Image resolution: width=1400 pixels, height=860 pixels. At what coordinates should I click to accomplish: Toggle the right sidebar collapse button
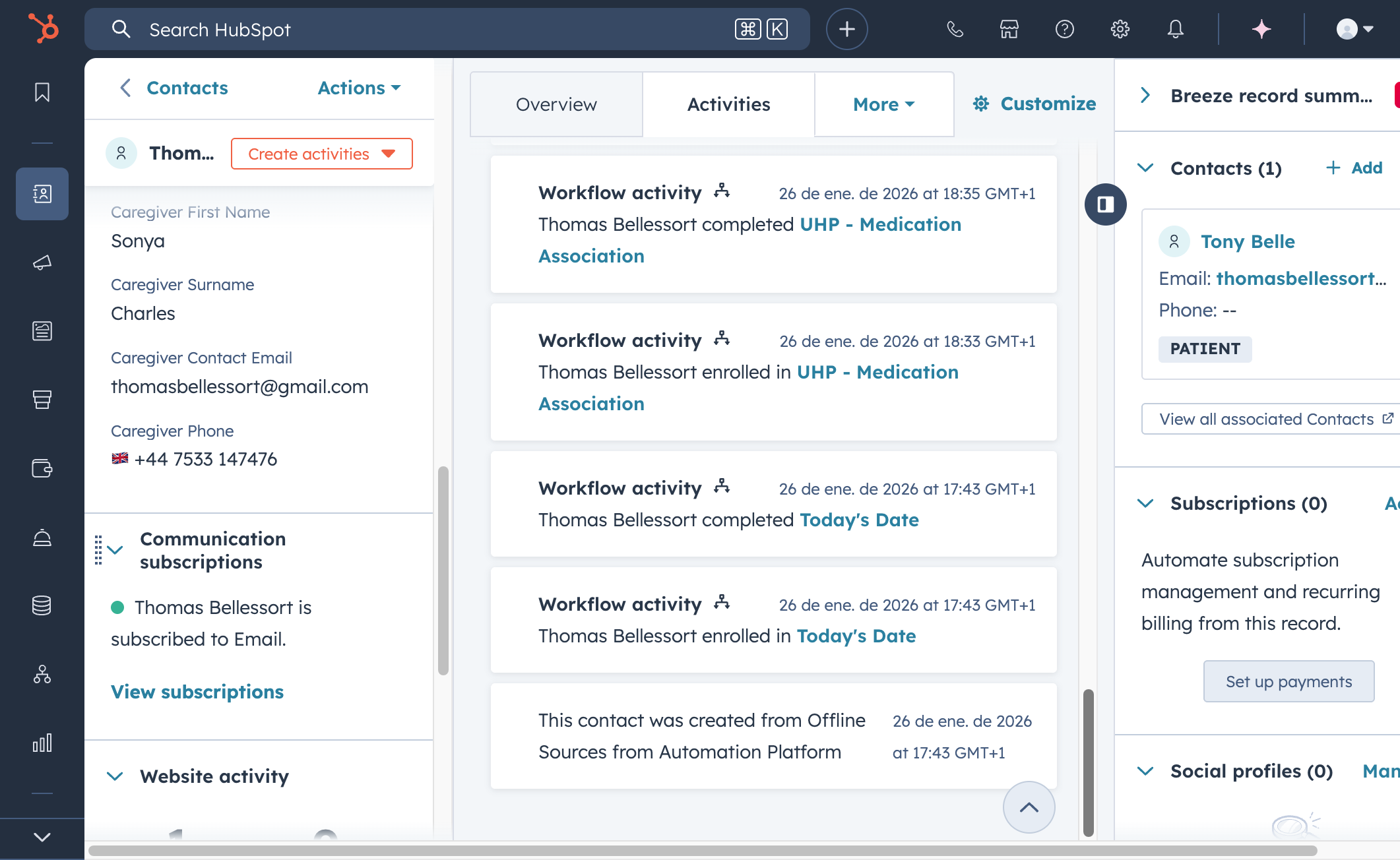click(1106, 204)
